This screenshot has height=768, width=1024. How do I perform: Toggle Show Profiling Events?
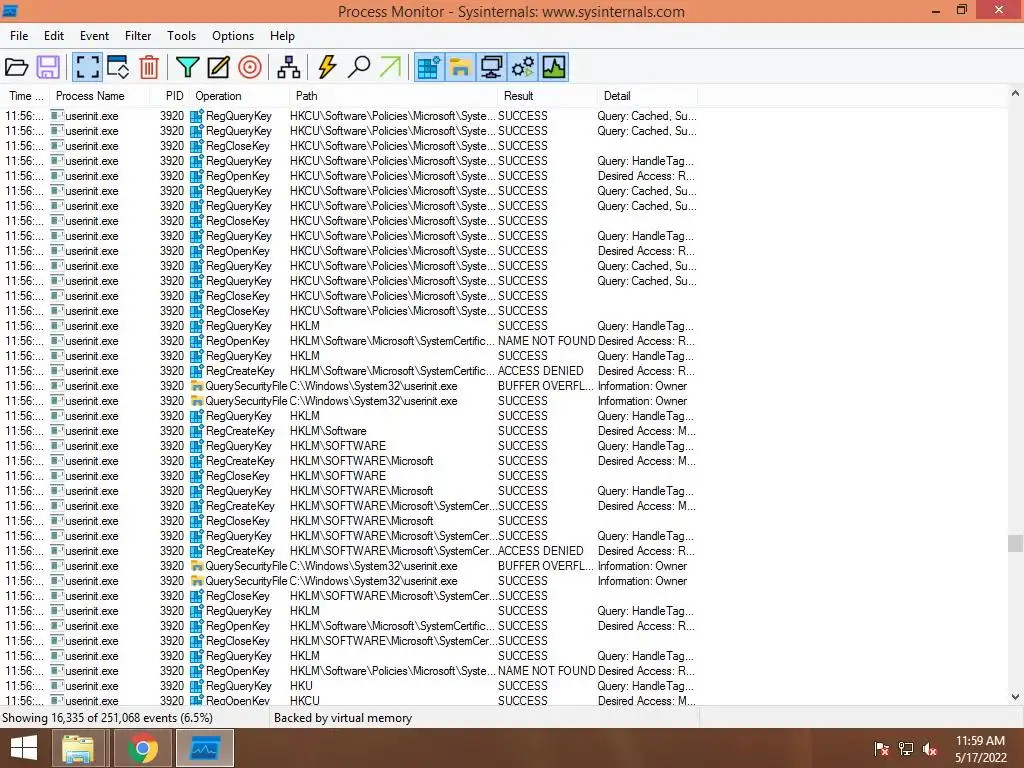(x=554, y=67)
